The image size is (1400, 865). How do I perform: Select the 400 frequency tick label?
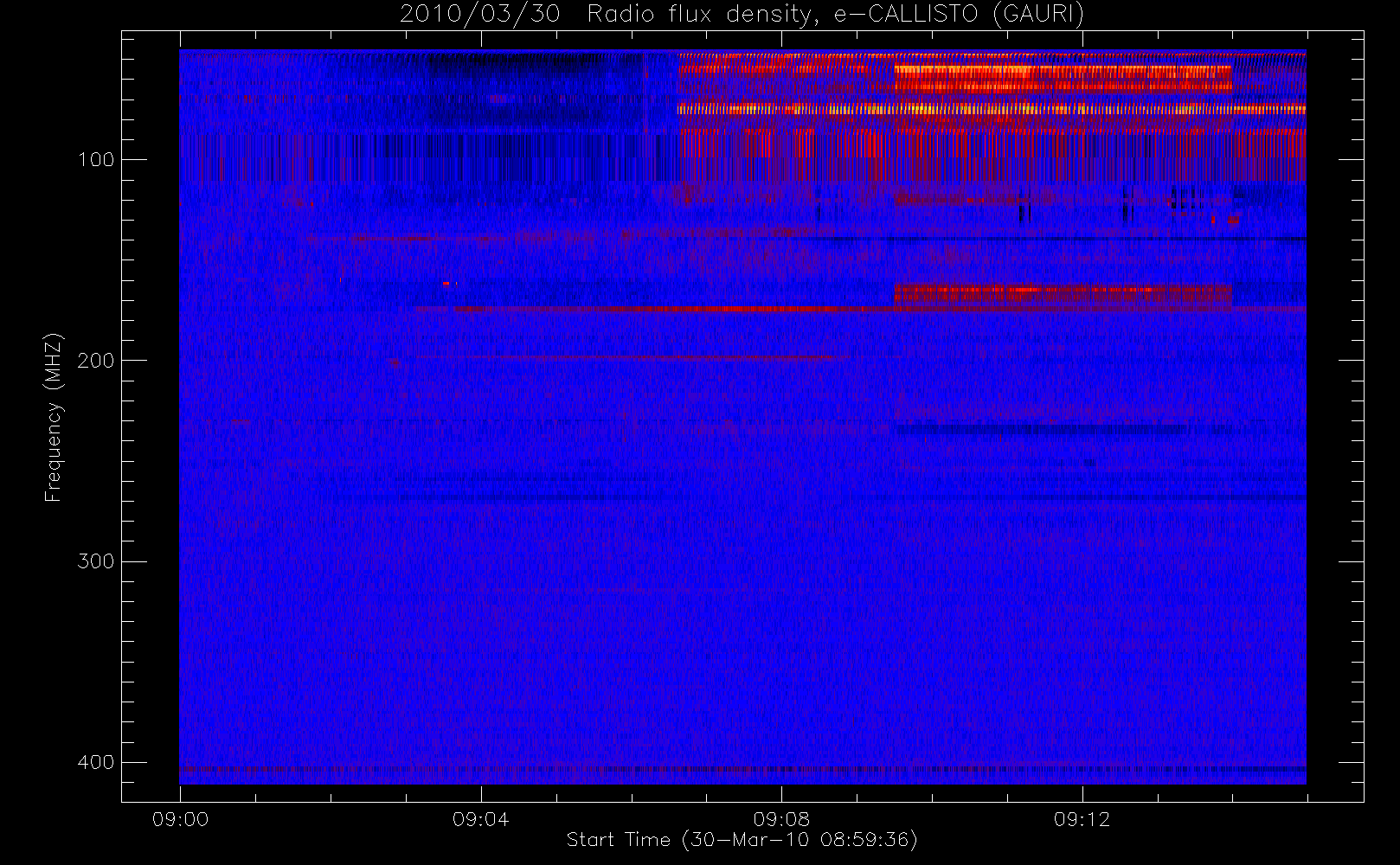click(95, 762)
